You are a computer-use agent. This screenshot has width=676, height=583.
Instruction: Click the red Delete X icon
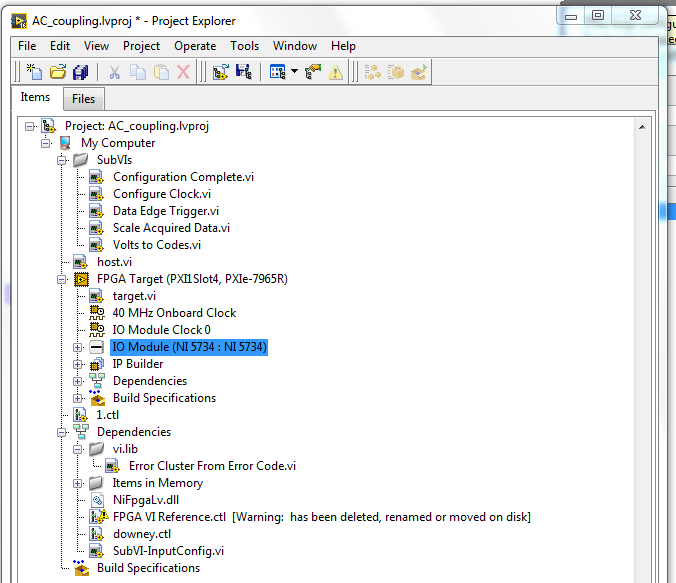pyautogui.click(x=183, y=72)
